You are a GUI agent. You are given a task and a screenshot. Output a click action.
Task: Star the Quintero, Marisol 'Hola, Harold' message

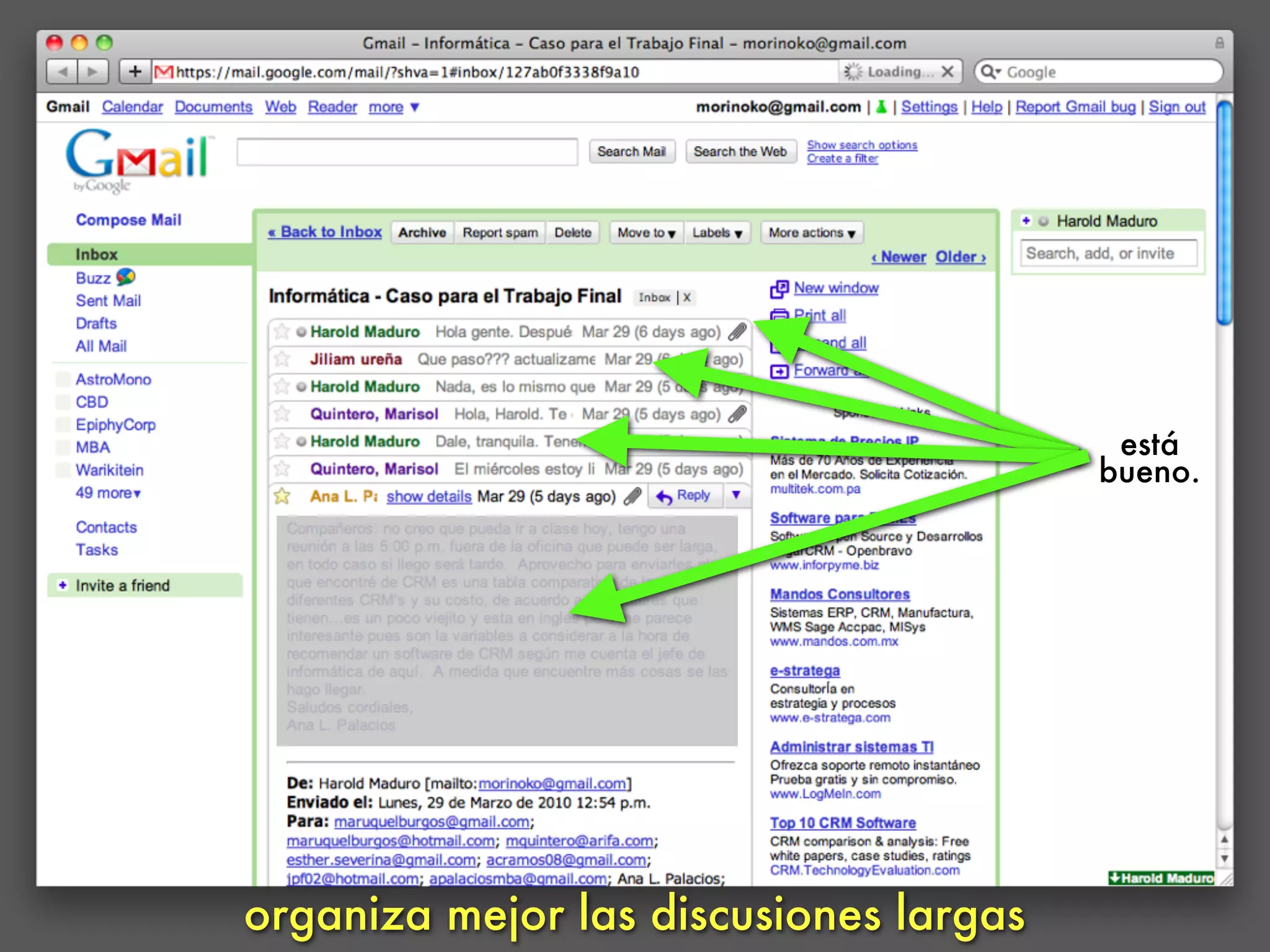pos(282,413)
